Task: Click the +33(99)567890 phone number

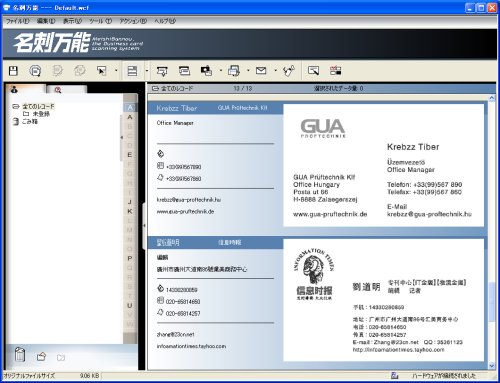Action: tap(184, 167)
